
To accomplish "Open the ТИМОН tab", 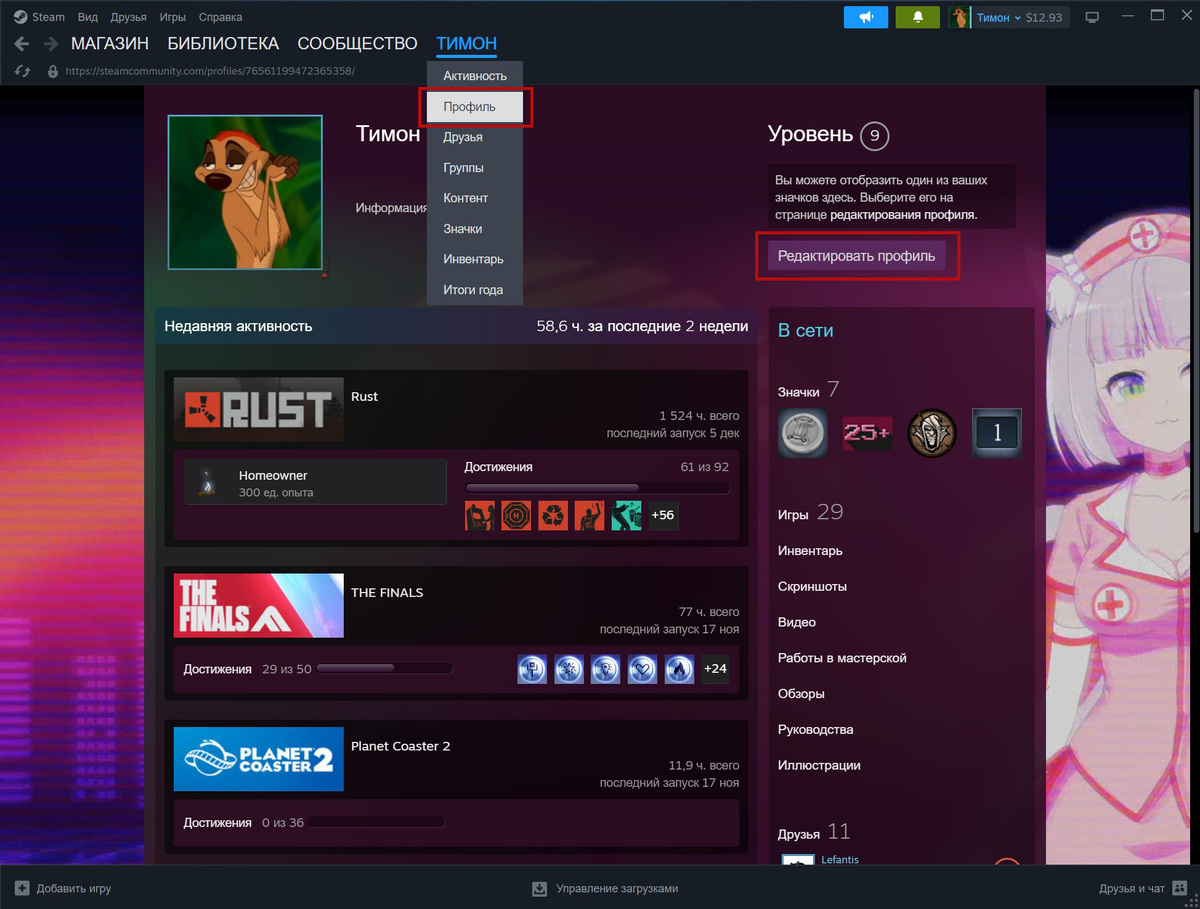I will click(467, 44).
